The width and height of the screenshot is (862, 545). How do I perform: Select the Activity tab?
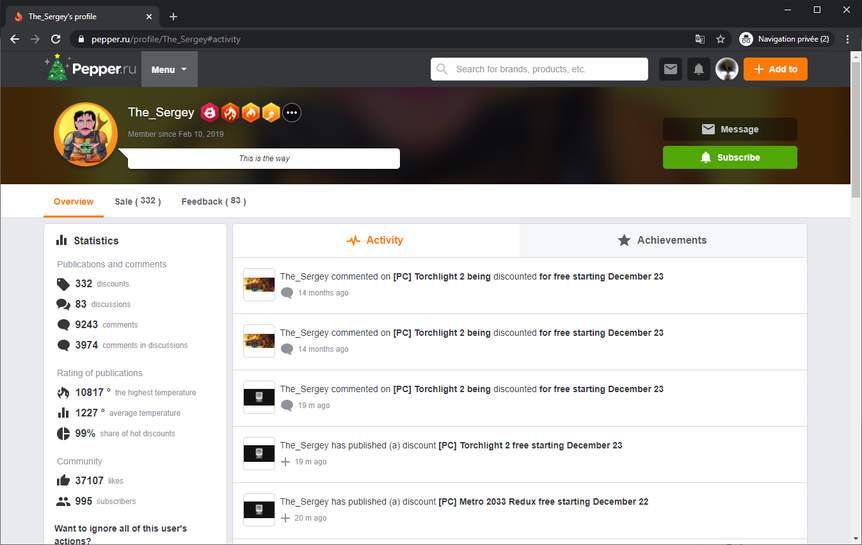coord(376,240)
